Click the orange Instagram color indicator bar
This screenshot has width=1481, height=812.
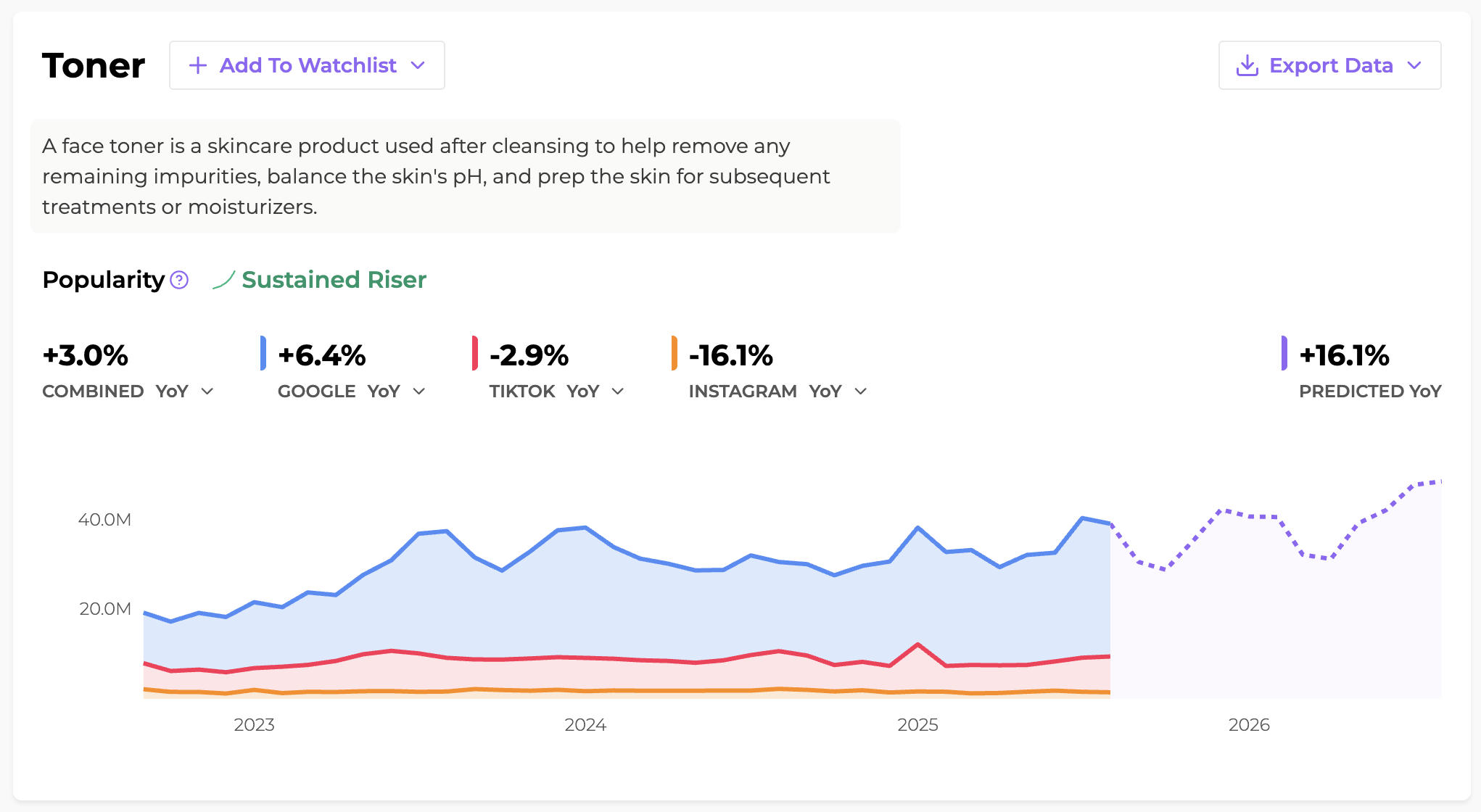click(675, 353)
